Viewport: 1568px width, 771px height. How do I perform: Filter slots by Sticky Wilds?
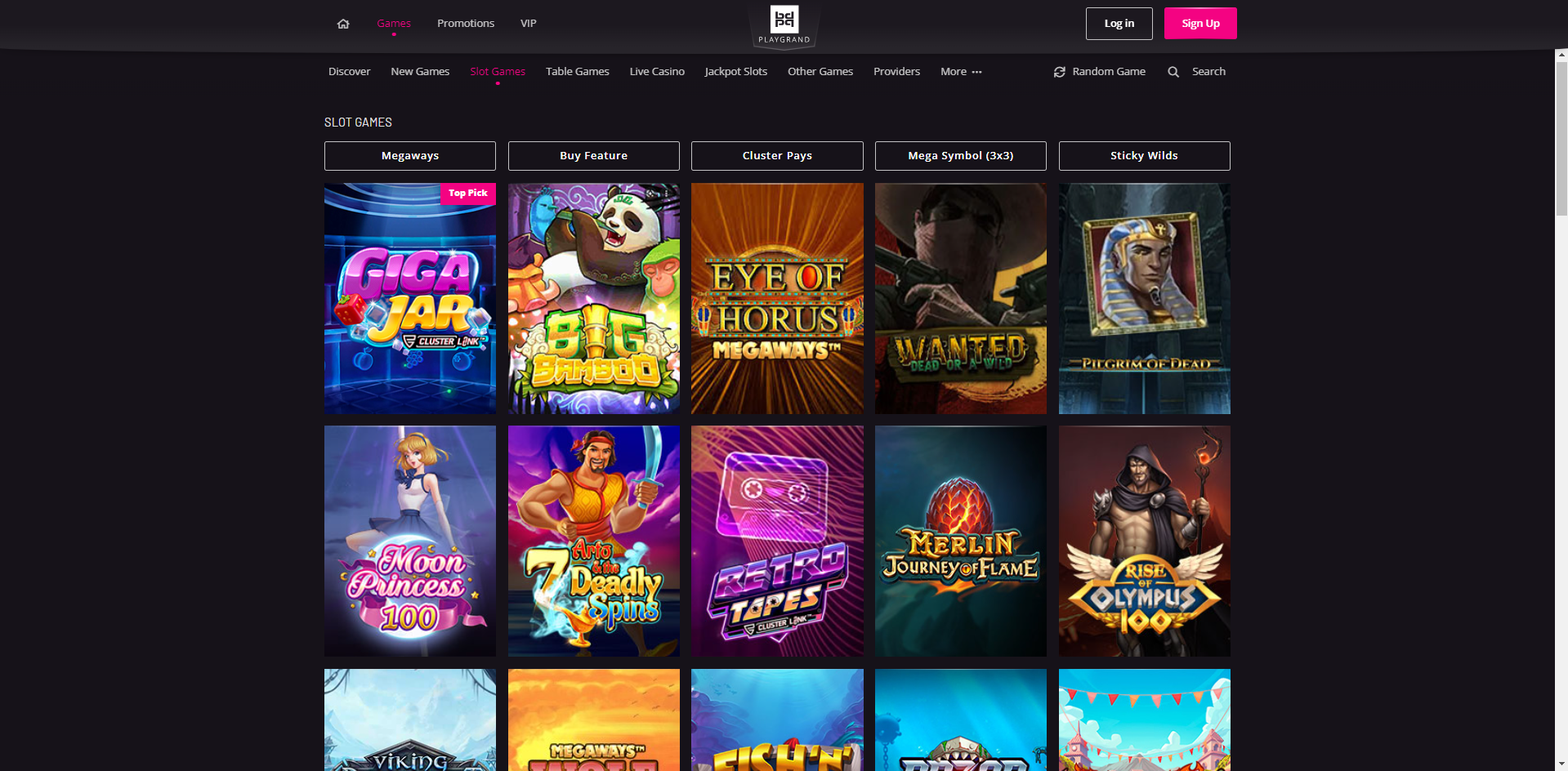(x=1145, y=156)
